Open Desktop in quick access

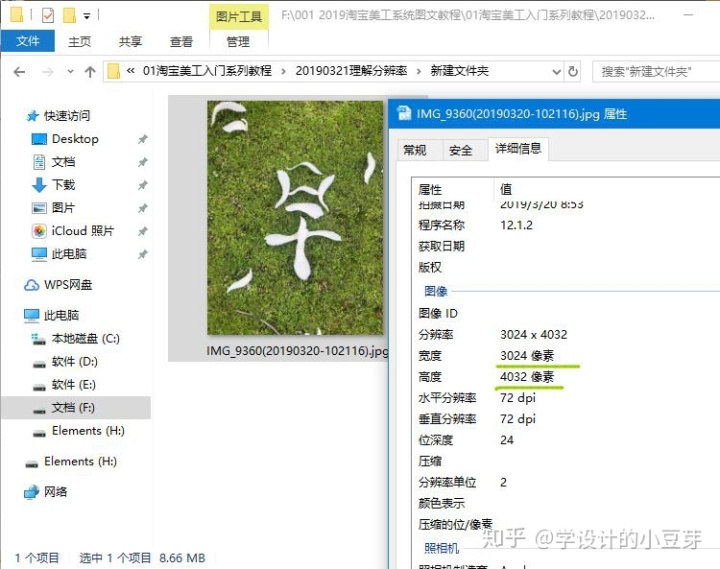[x=75, y=139]
